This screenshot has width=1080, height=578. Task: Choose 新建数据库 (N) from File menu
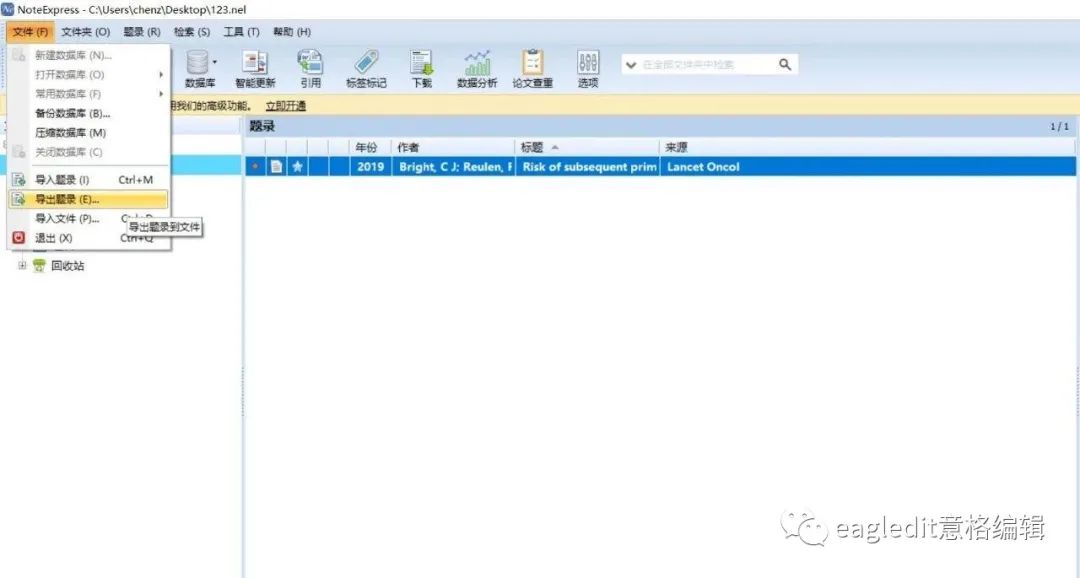tap(88, 55)
